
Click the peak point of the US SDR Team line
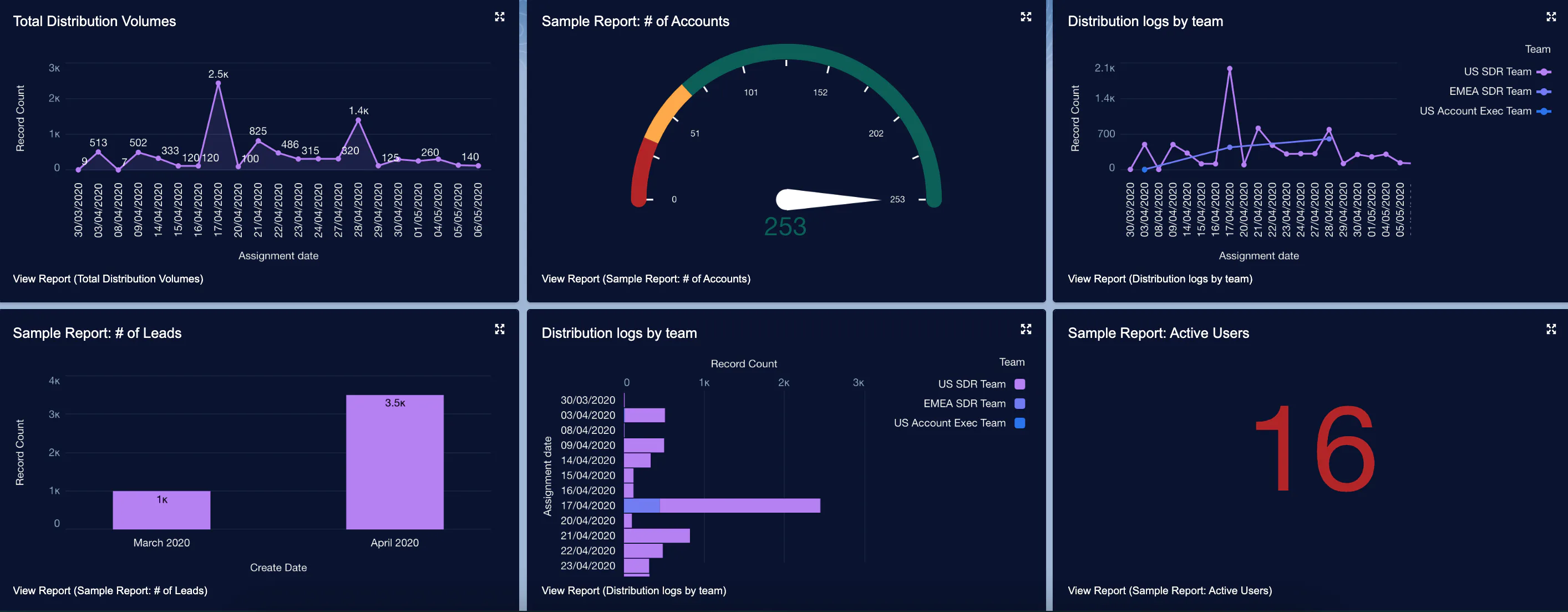pos(1230,69)
